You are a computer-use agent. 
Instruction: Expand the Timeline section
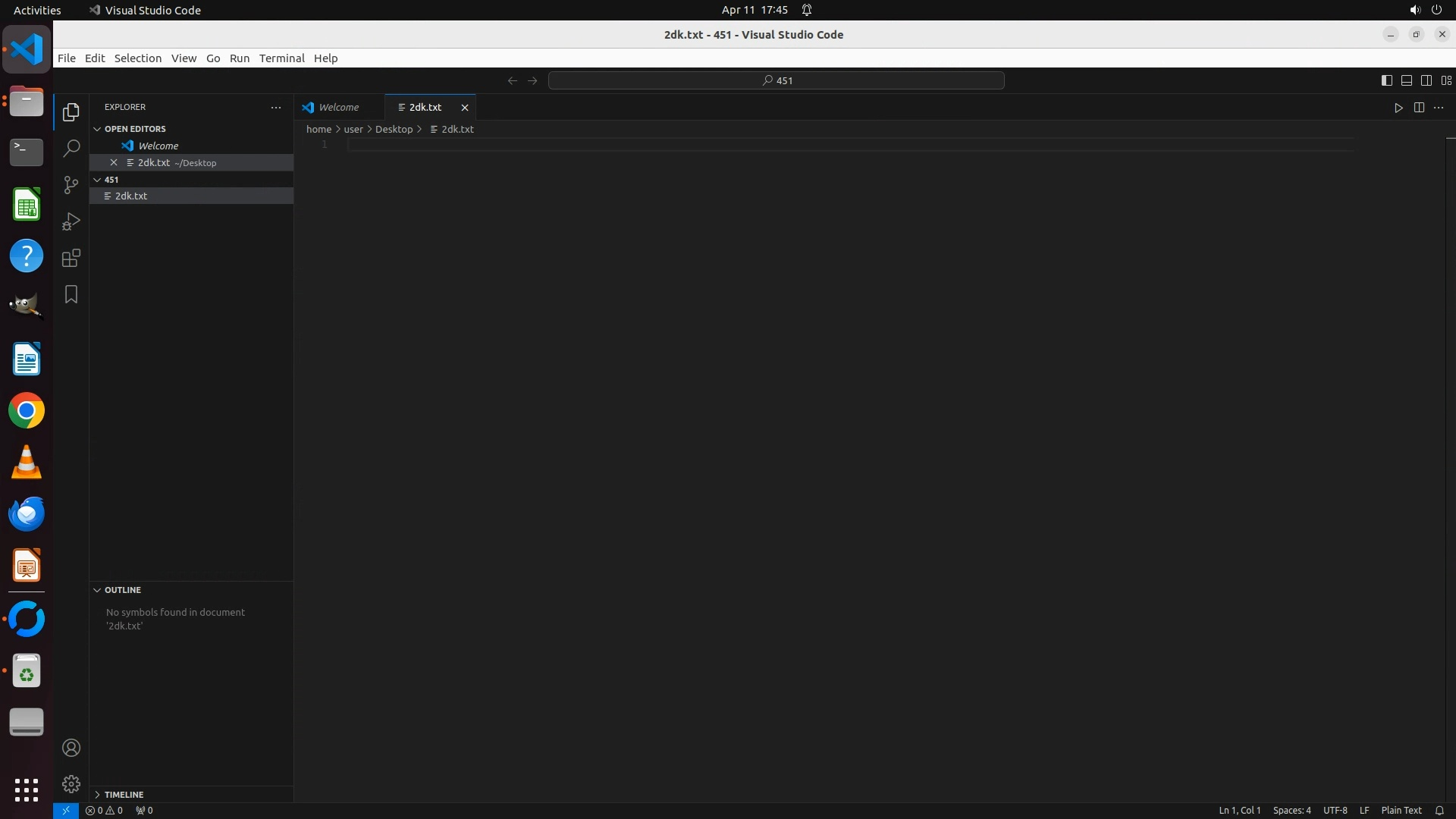coord(124,795)
